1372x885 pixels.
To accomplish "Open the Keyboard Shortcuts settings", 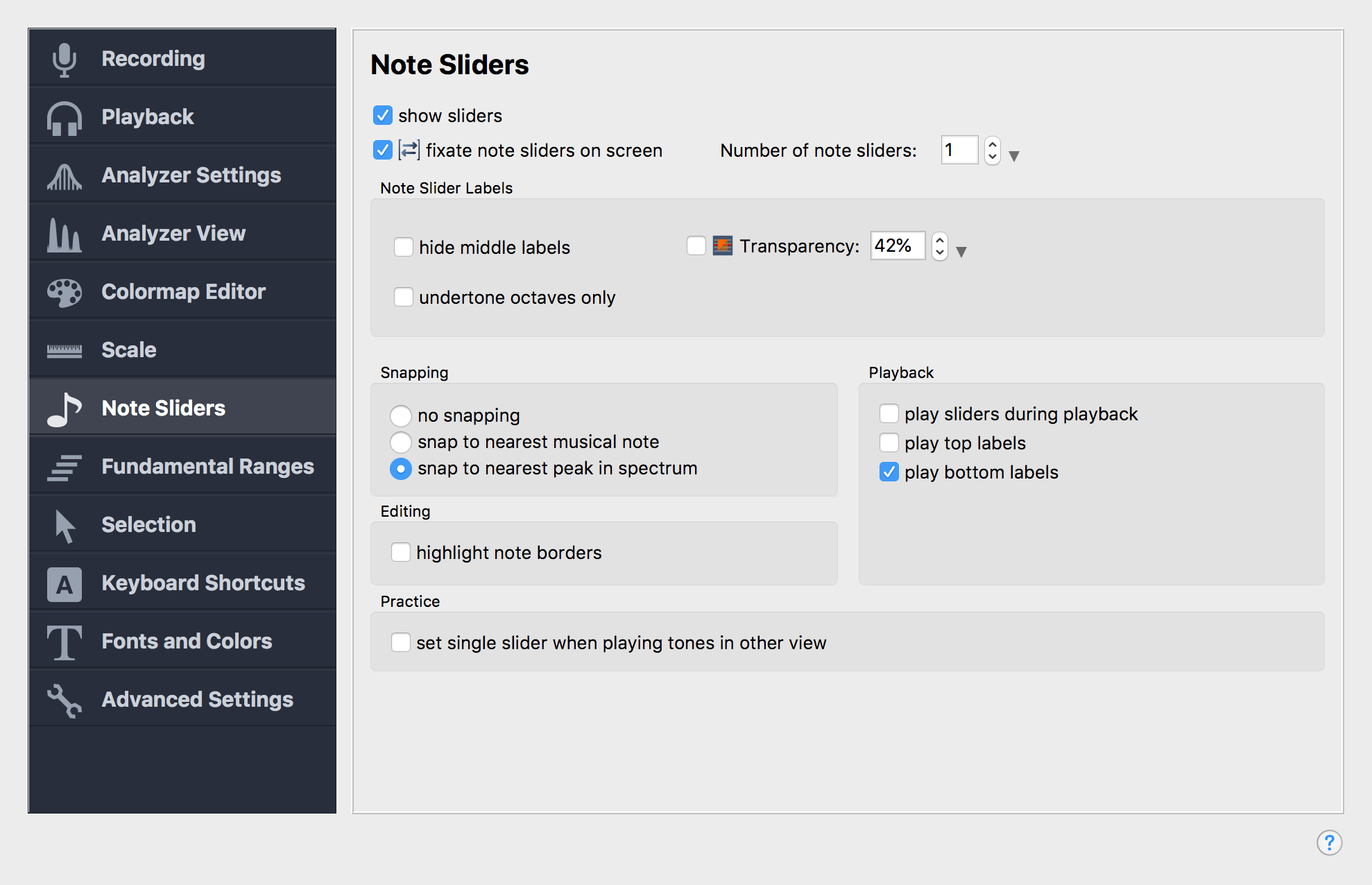I will click(185, 581).
